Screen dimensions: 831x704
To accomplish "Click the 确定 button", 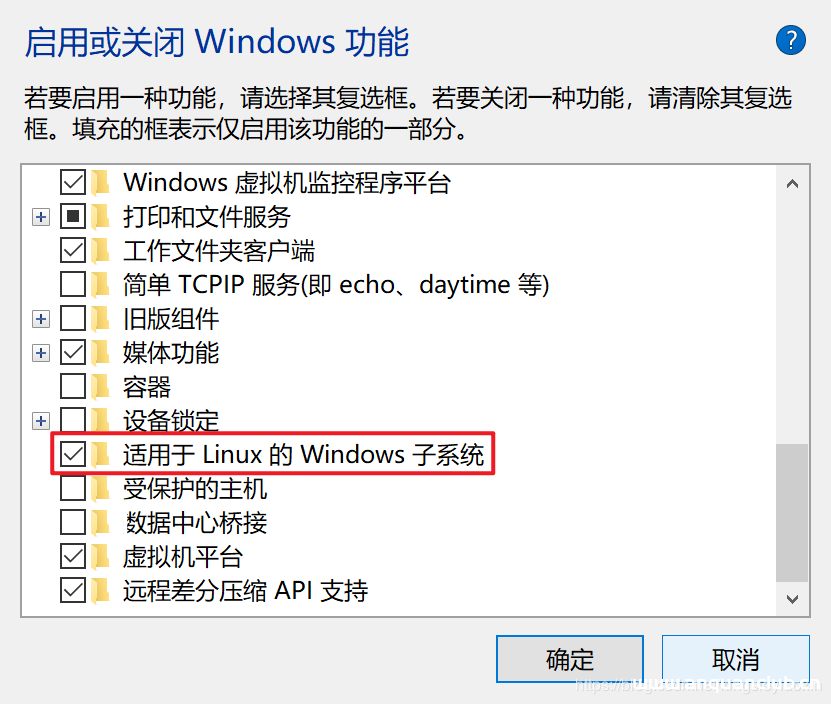I will tap(569, 659).
